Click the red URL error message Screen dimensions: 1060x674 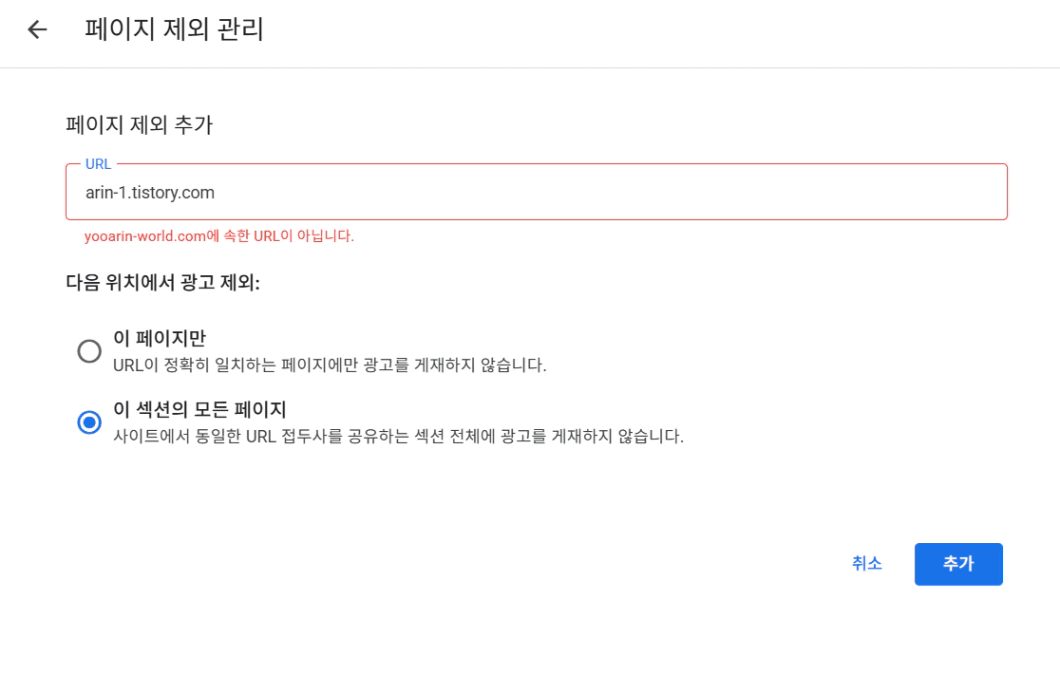pos(219,236)
